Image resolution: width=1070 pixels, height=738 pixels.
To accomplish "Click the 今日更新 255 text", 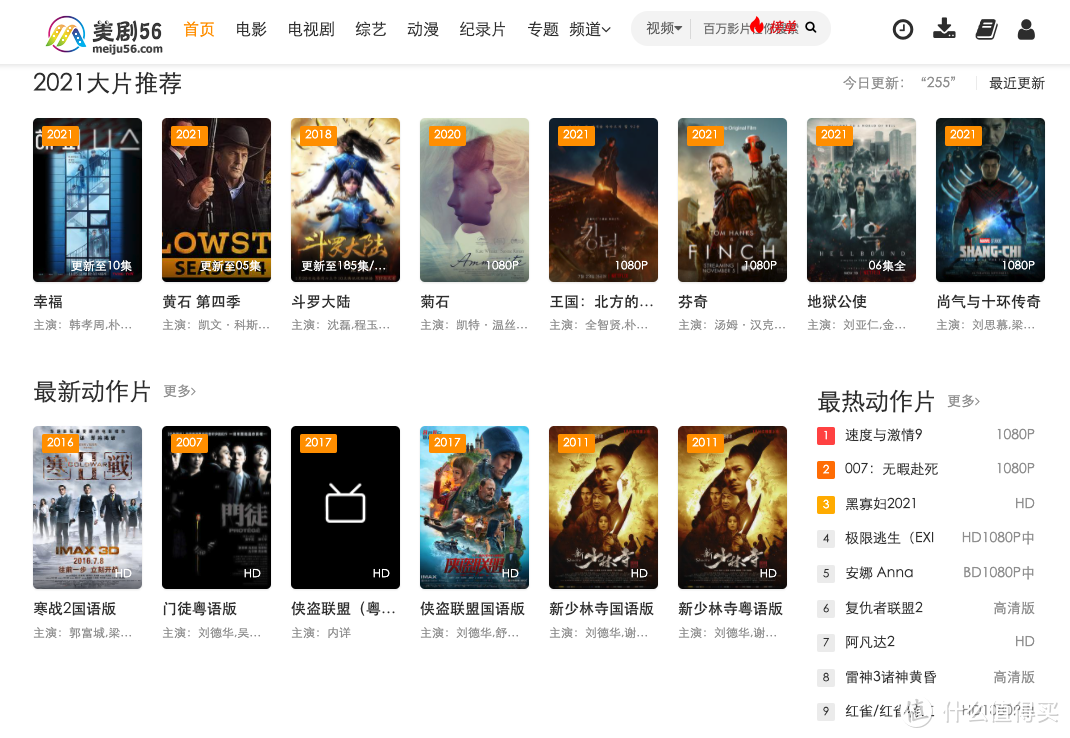I will (899, 83).
